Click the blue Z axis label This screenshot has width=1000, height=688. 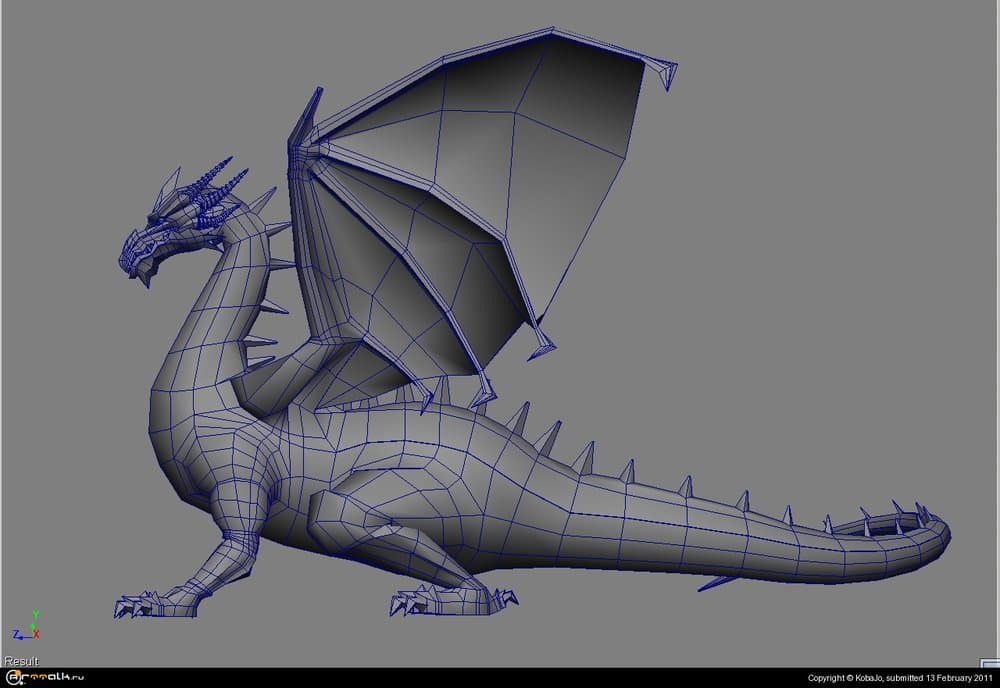click(16, 635)
